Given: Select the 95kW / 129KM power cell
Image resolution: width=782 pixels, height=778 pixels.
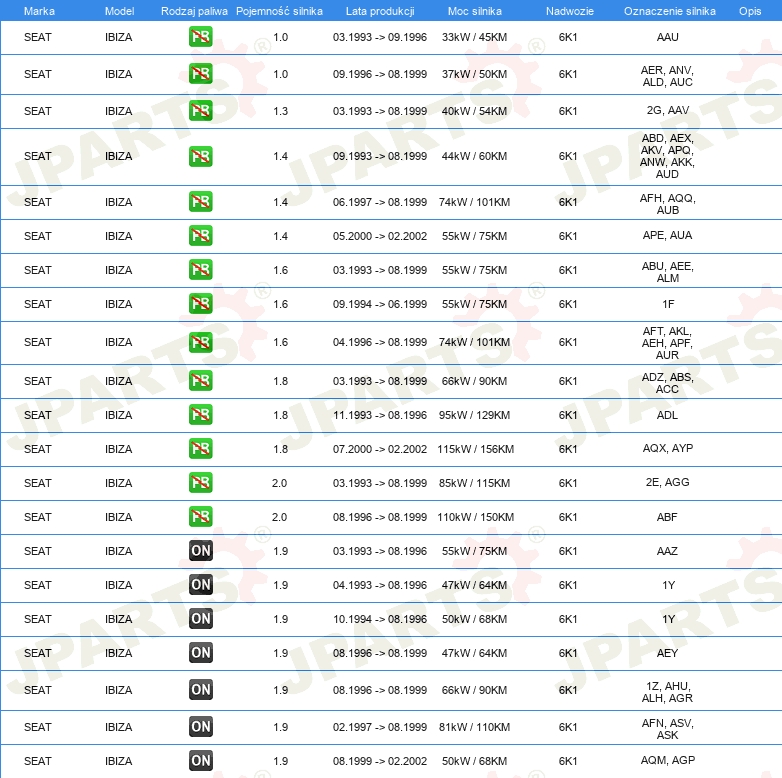Looking at the screenshot, I should pos(474,415).
